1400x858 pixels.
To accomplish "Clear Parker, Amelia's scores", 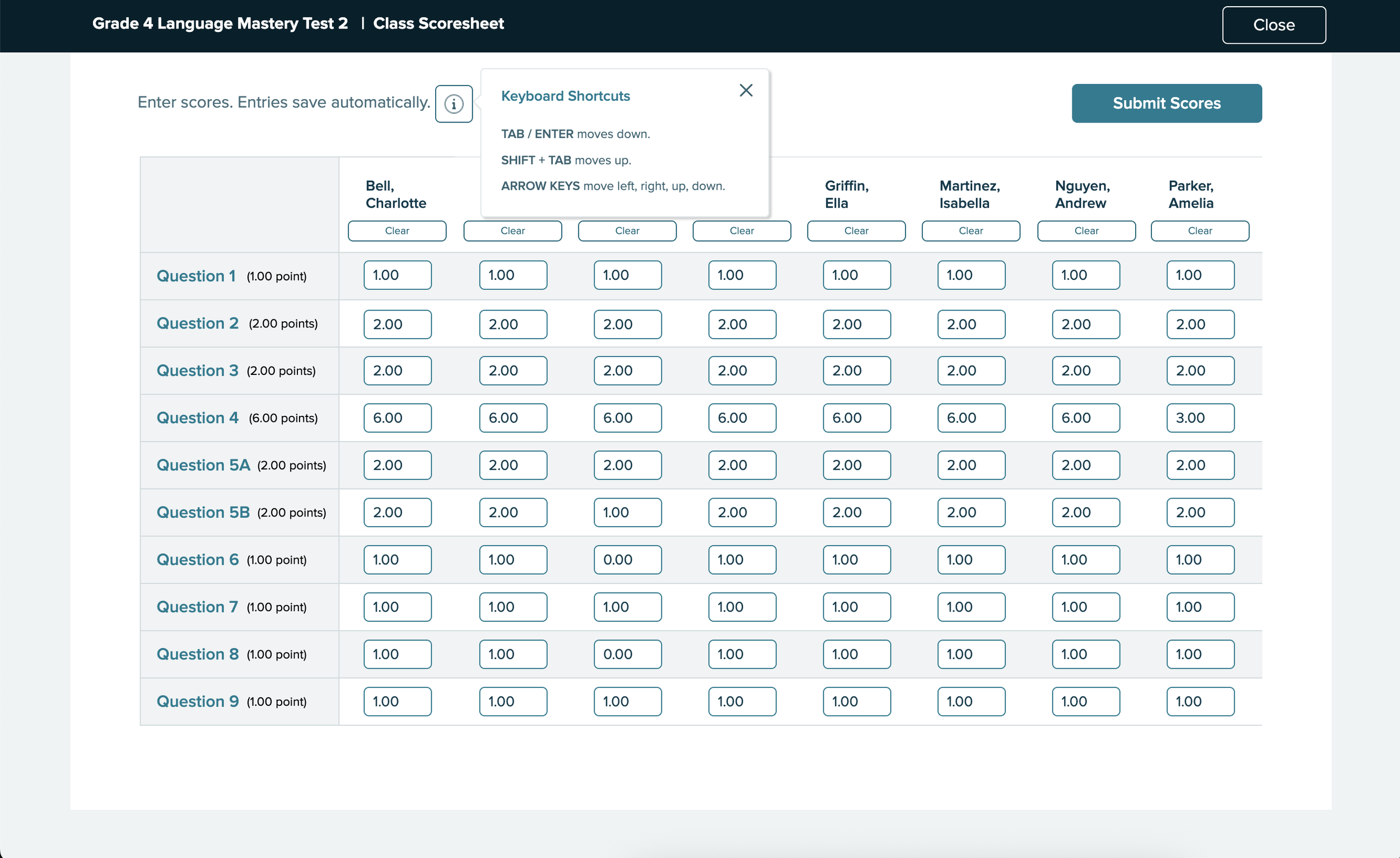I will [x=1200, y=231].
